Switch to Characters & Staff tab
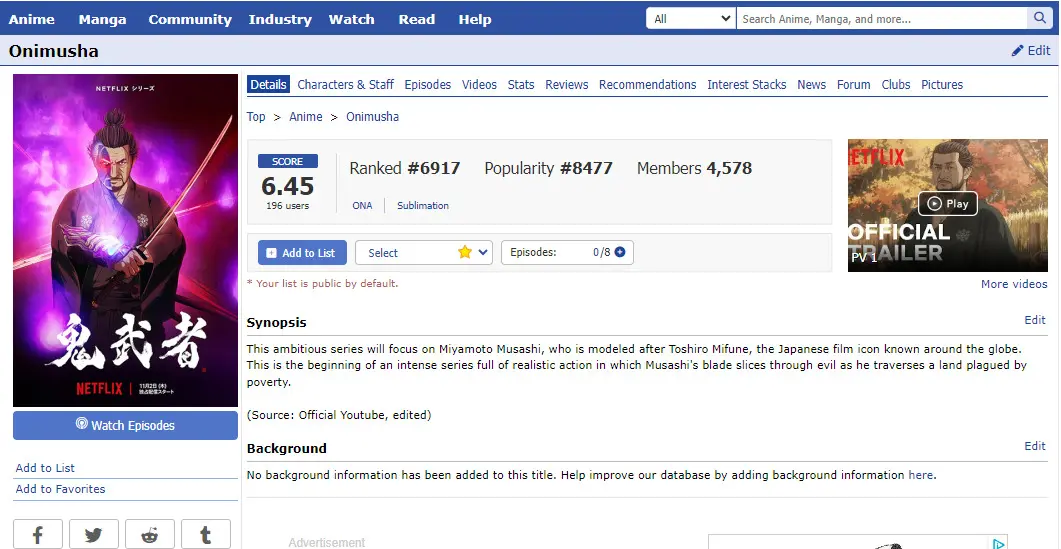Image resolution: width=1061 pixels, height=549 pixels. [x=345, y=85]
